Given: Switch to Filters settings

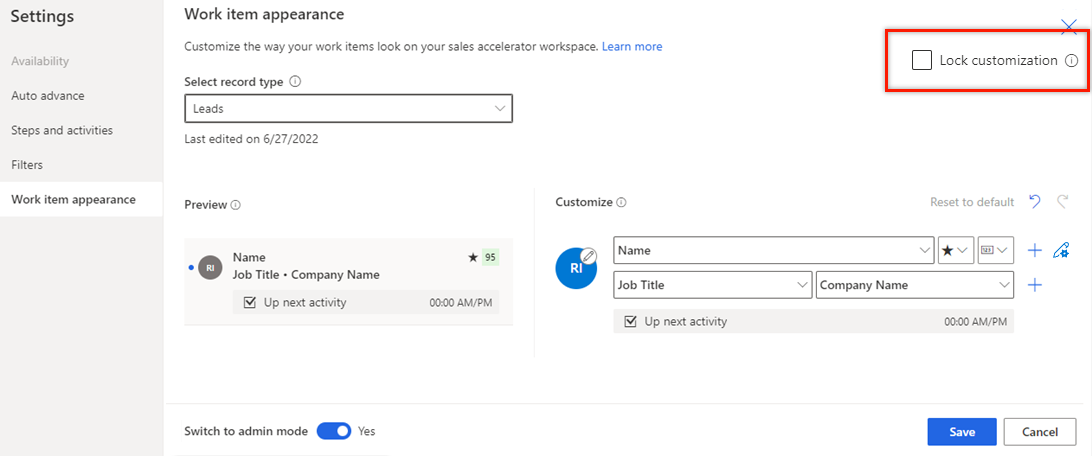Looking at the screenshot, I should click(x=27, y=165).
